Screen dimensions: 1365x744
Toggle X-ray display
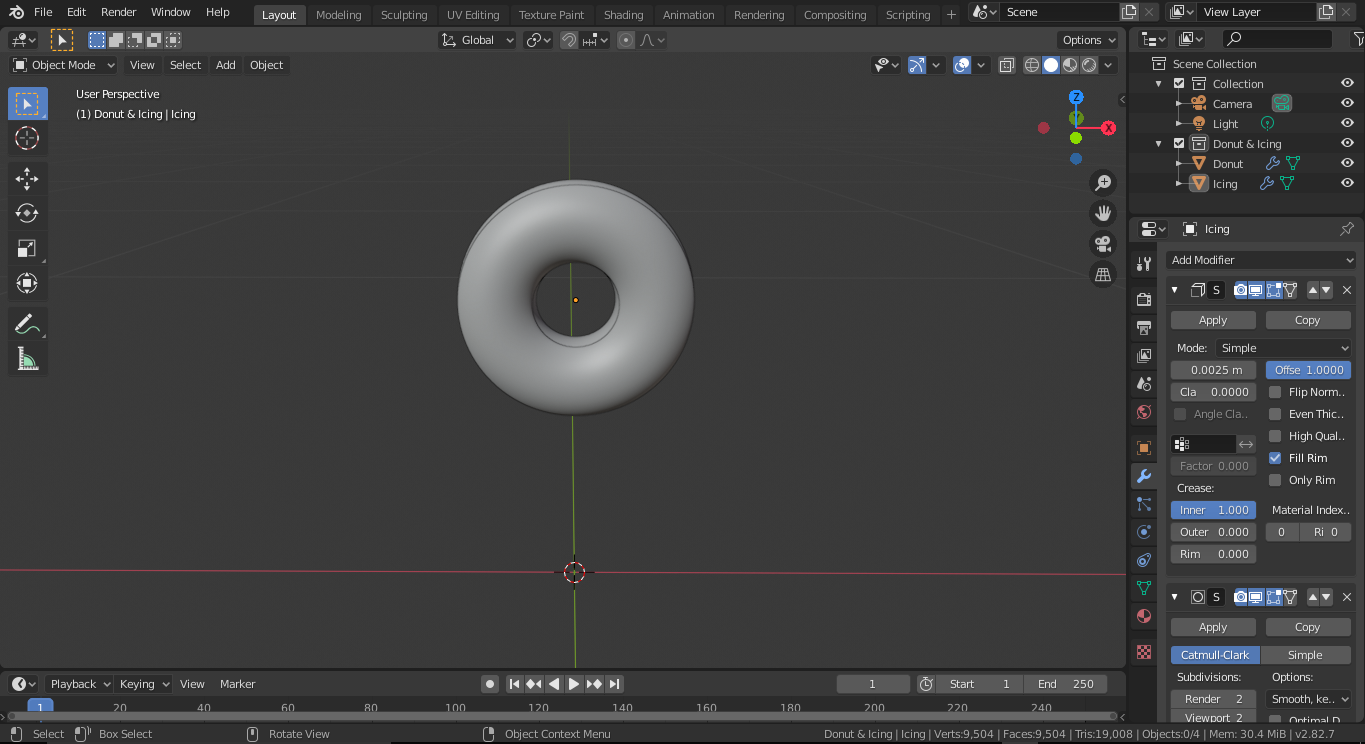[x=1006, y=65]
